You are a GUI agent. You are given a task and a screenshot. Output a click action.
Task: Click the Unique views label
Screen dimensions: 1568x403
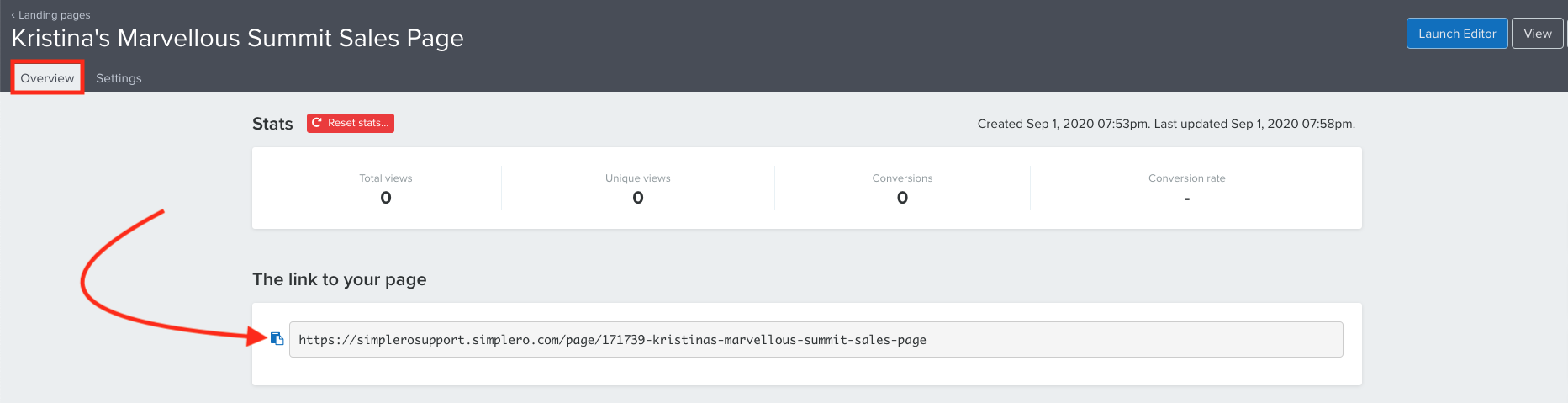point(638,178)
